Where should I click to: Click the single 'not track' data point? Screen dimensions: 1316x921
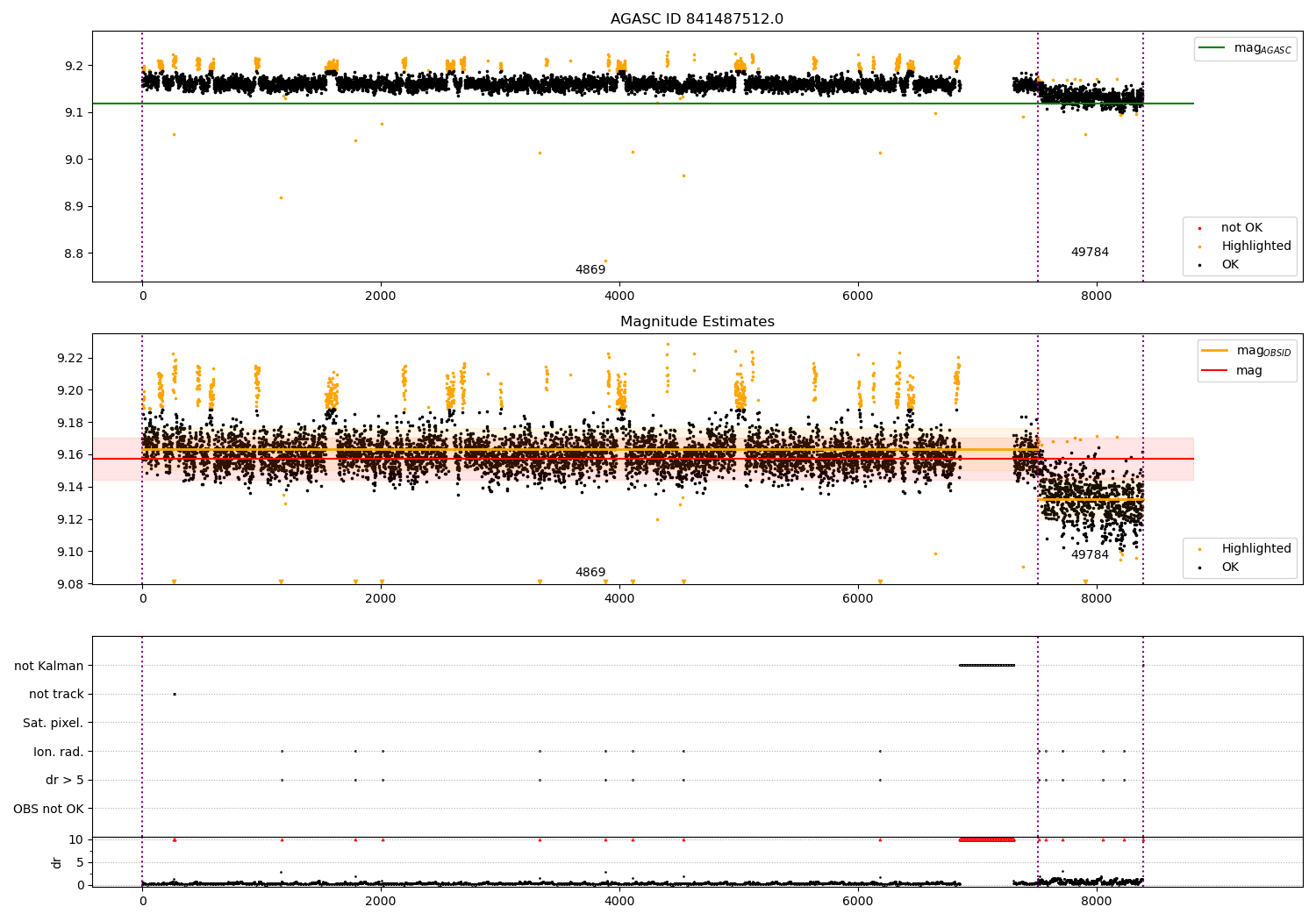point(174,695)
